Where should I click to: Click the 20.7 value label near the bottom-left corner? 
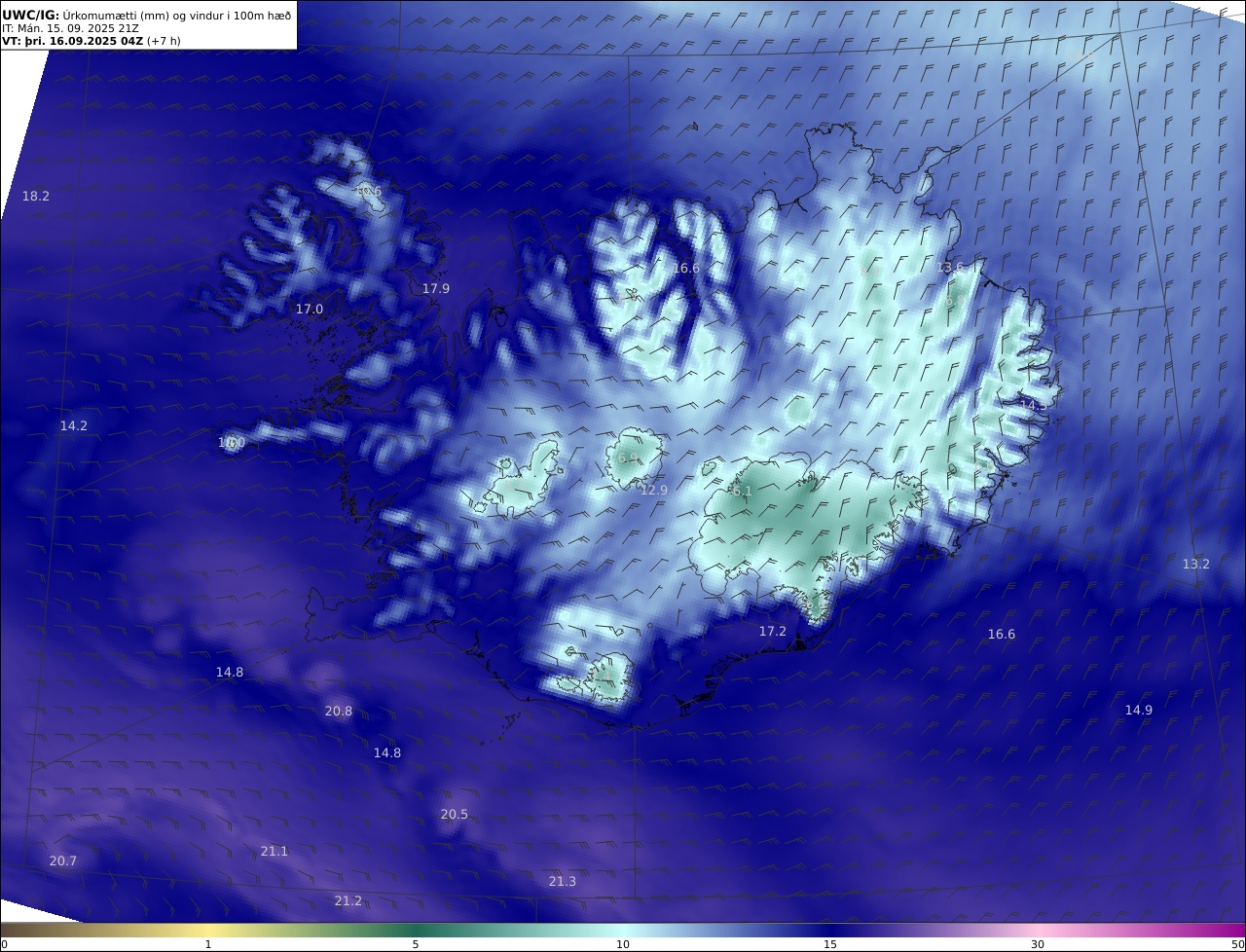click(63, 861)
